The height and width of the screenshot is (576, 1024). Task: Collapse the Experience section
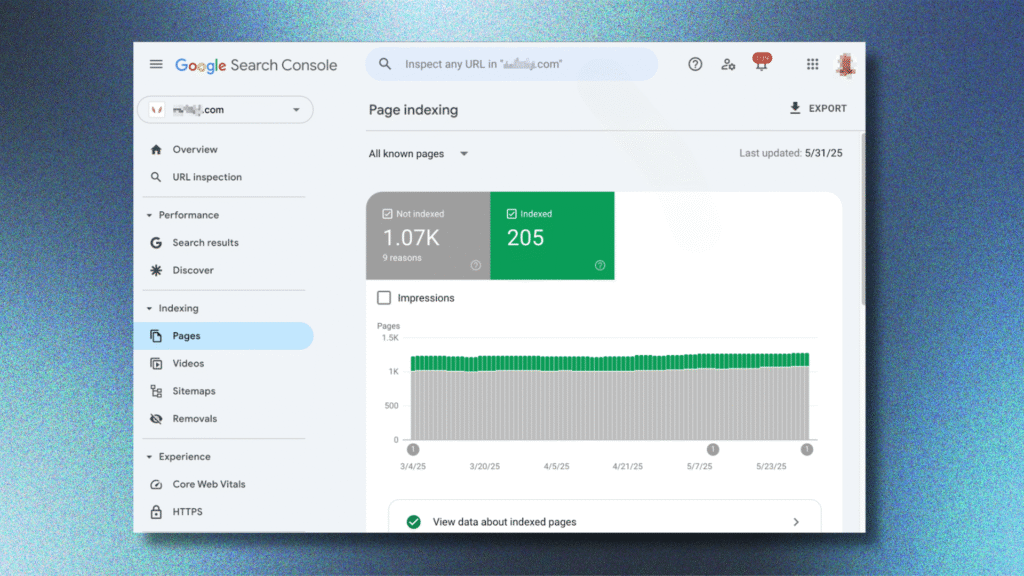pyautogui.click(x=150, y=456)
